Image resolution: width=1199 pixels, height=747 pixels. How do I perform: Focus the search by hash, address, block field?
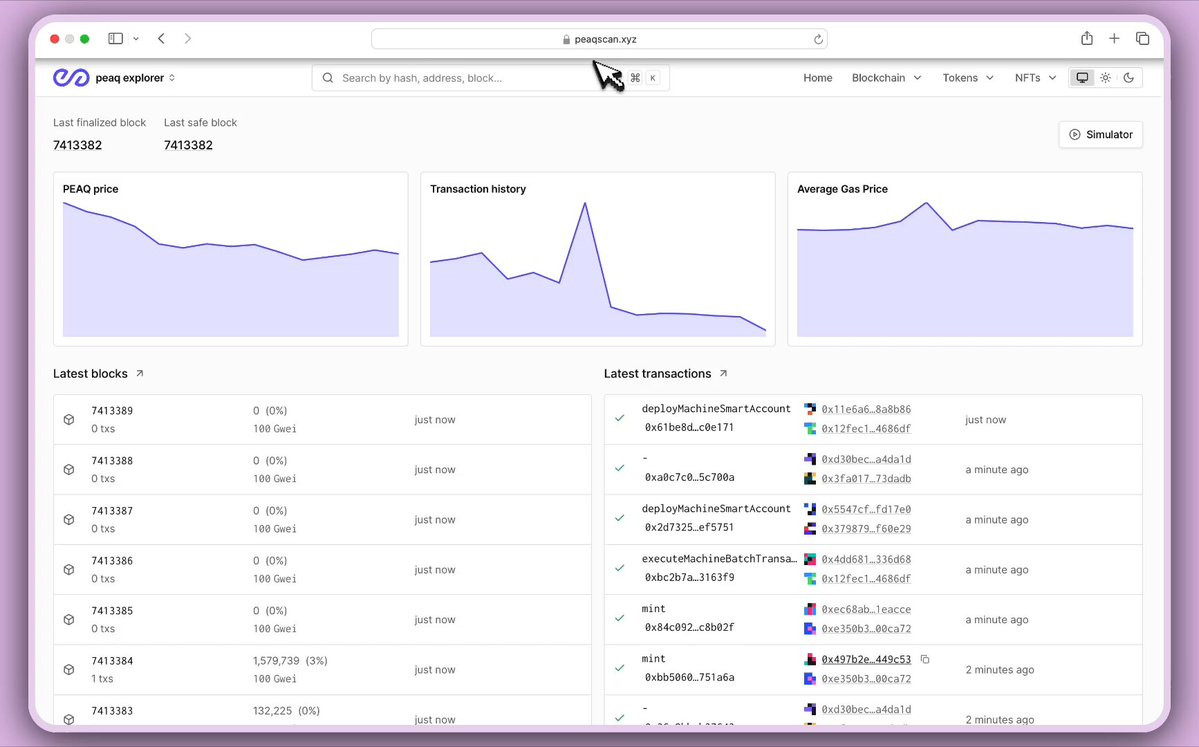coord(490,78)
